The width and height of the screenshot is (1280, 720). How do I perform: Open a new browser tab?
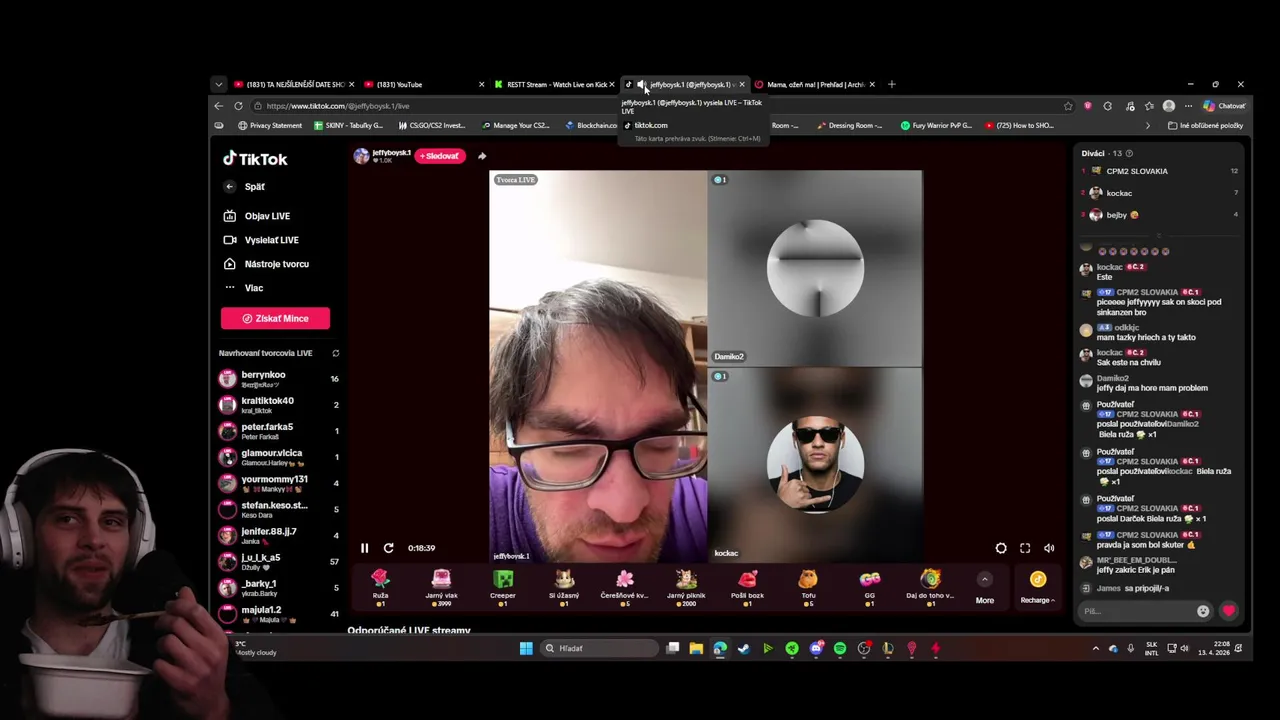tap(892, 85)
